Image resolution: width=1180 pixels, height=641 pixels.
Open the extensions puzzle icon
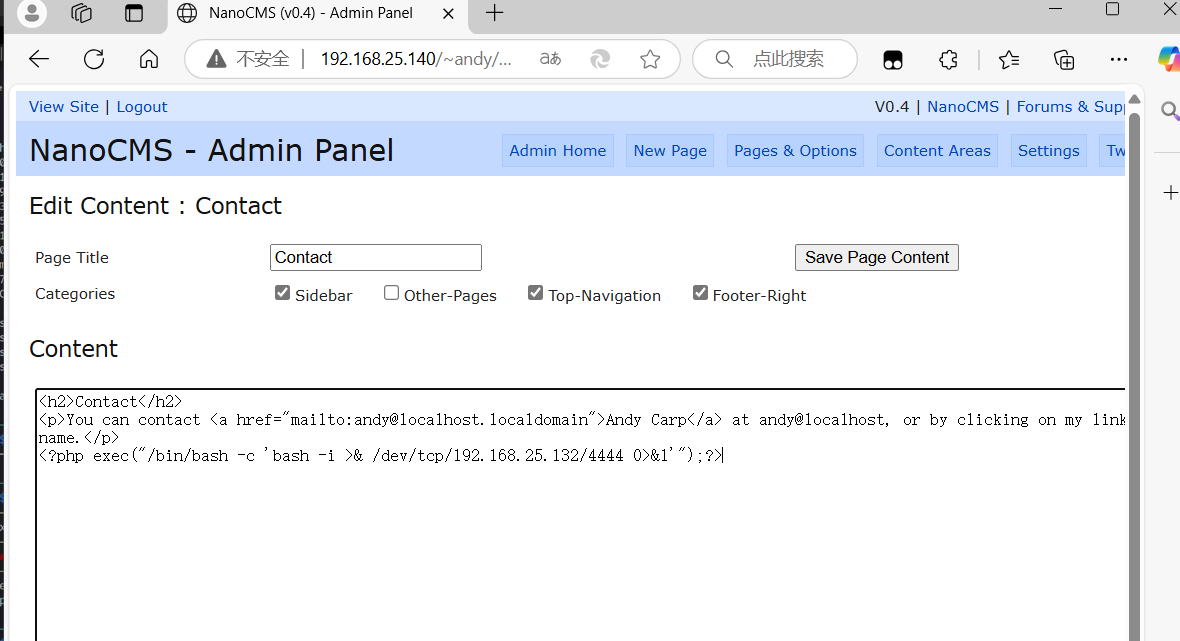pos(948,59)
